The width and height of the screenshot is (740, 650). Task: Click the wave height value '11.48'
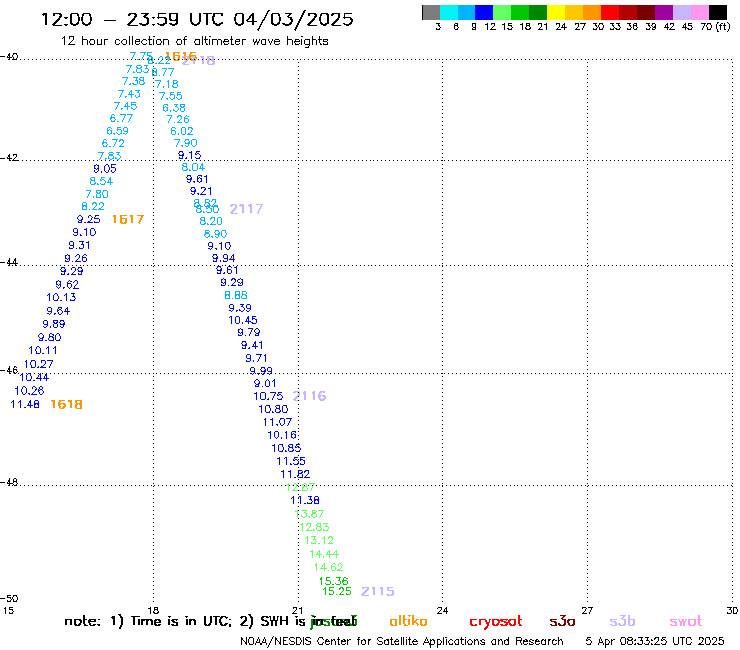pyautogui.click(x=25, y=405)
